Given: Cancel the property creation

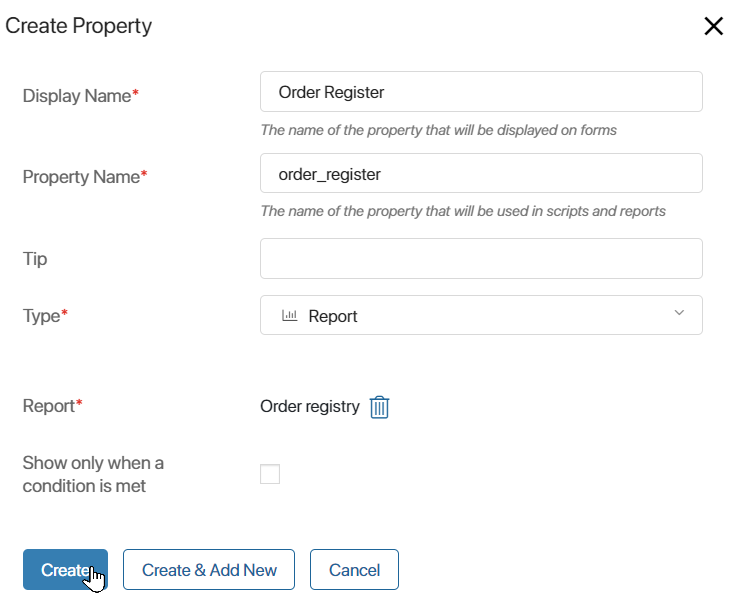Looking at the screenshot, I should [x=354, y=570].
